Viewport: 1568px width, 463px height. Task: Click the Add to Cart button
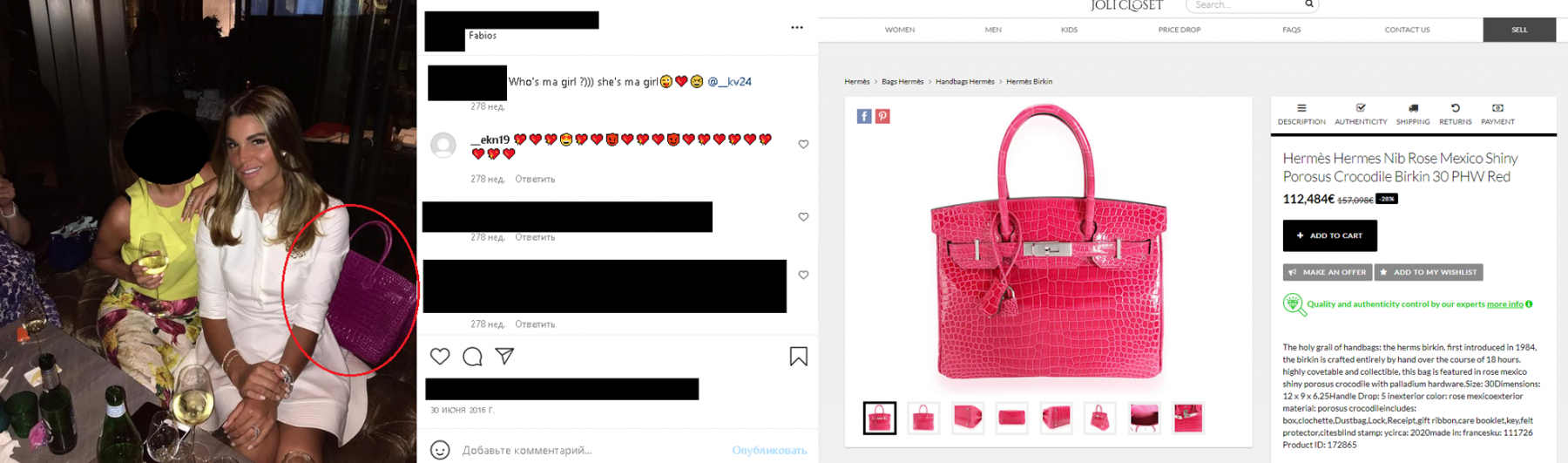pyautogui.click(x=1329, y=235)
